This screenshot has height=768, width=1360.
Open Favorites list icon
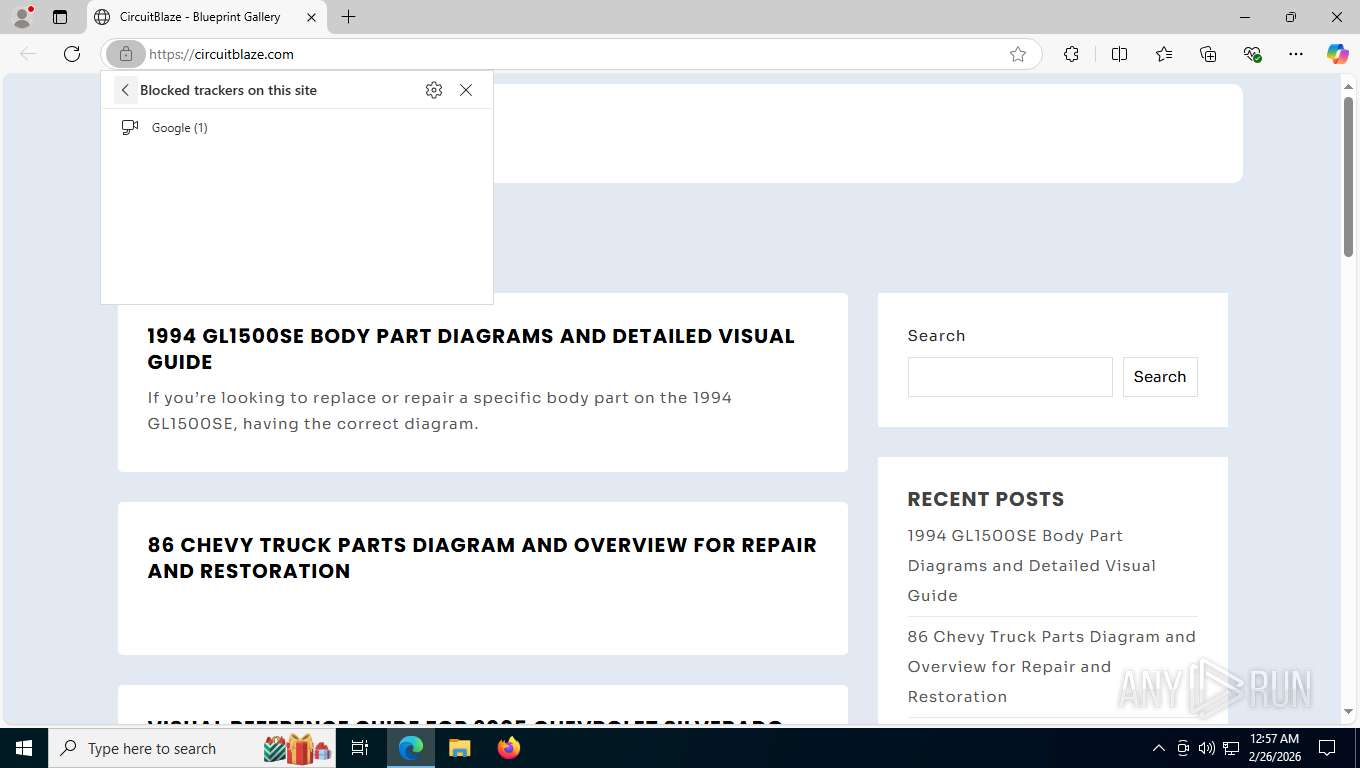(x=1164, y=54)
